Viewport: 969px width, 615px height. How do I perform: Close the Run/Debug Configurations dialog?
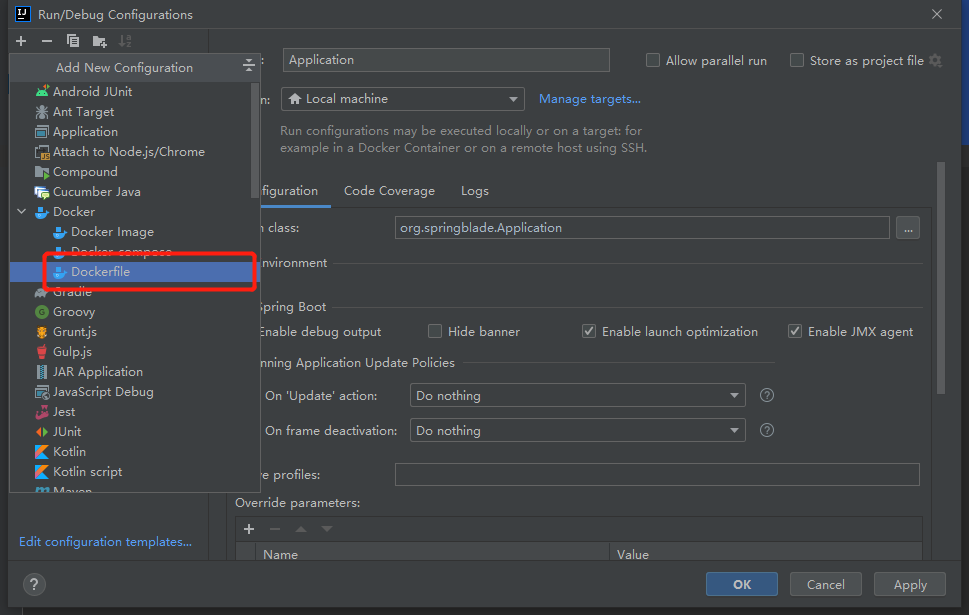[x=937, y=14]
